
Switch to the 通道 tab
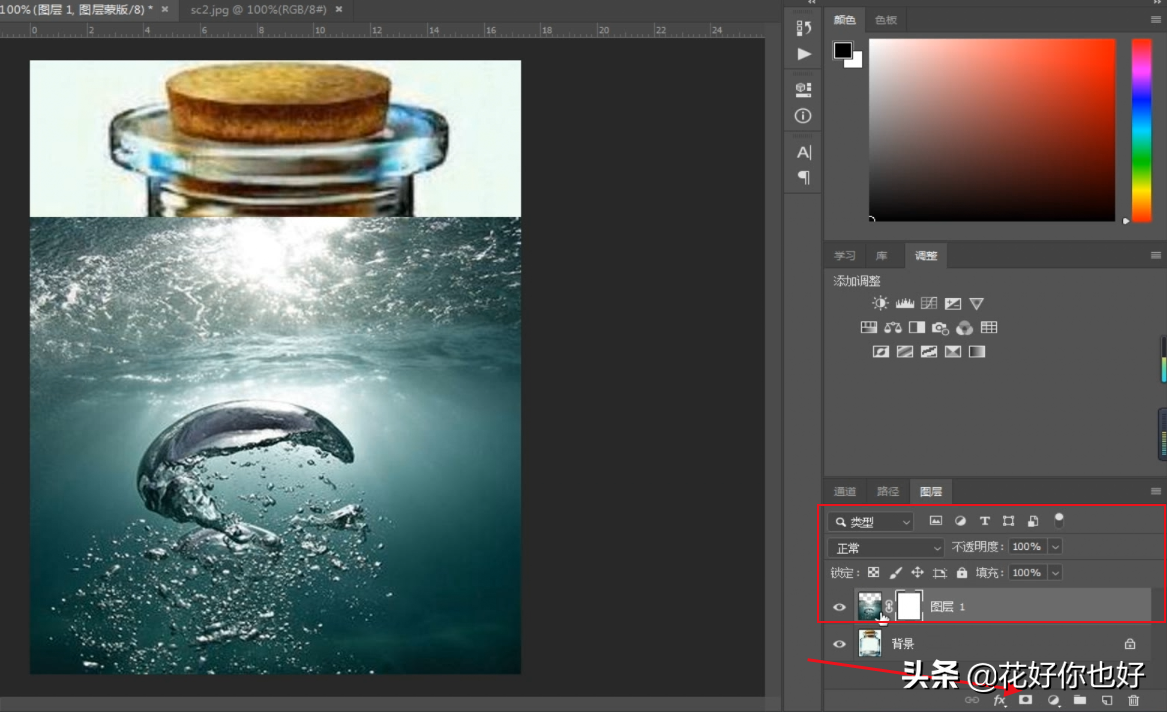(x=845, y=491)
